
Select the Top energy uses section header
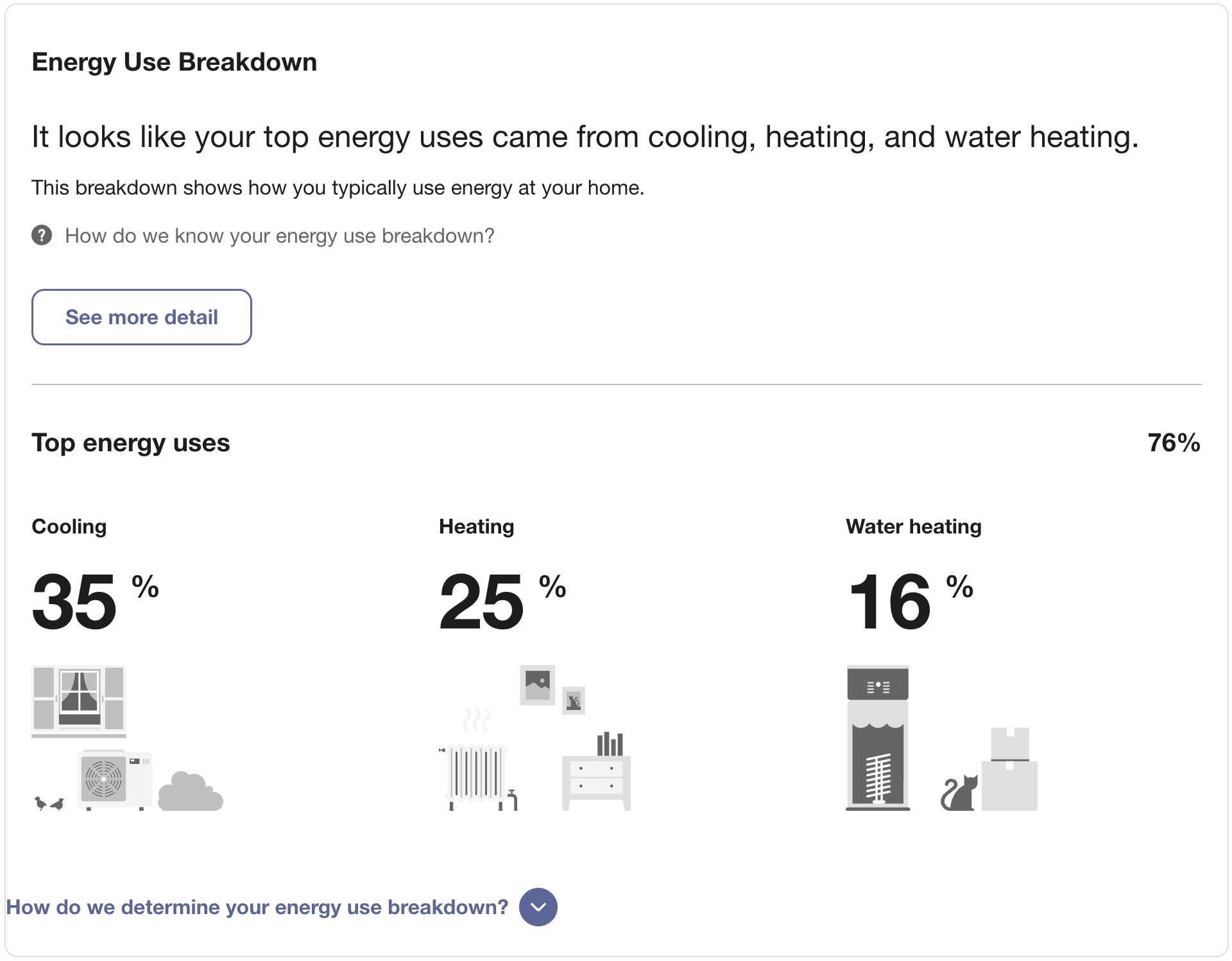pyautogui.click(x=130, y=442)
